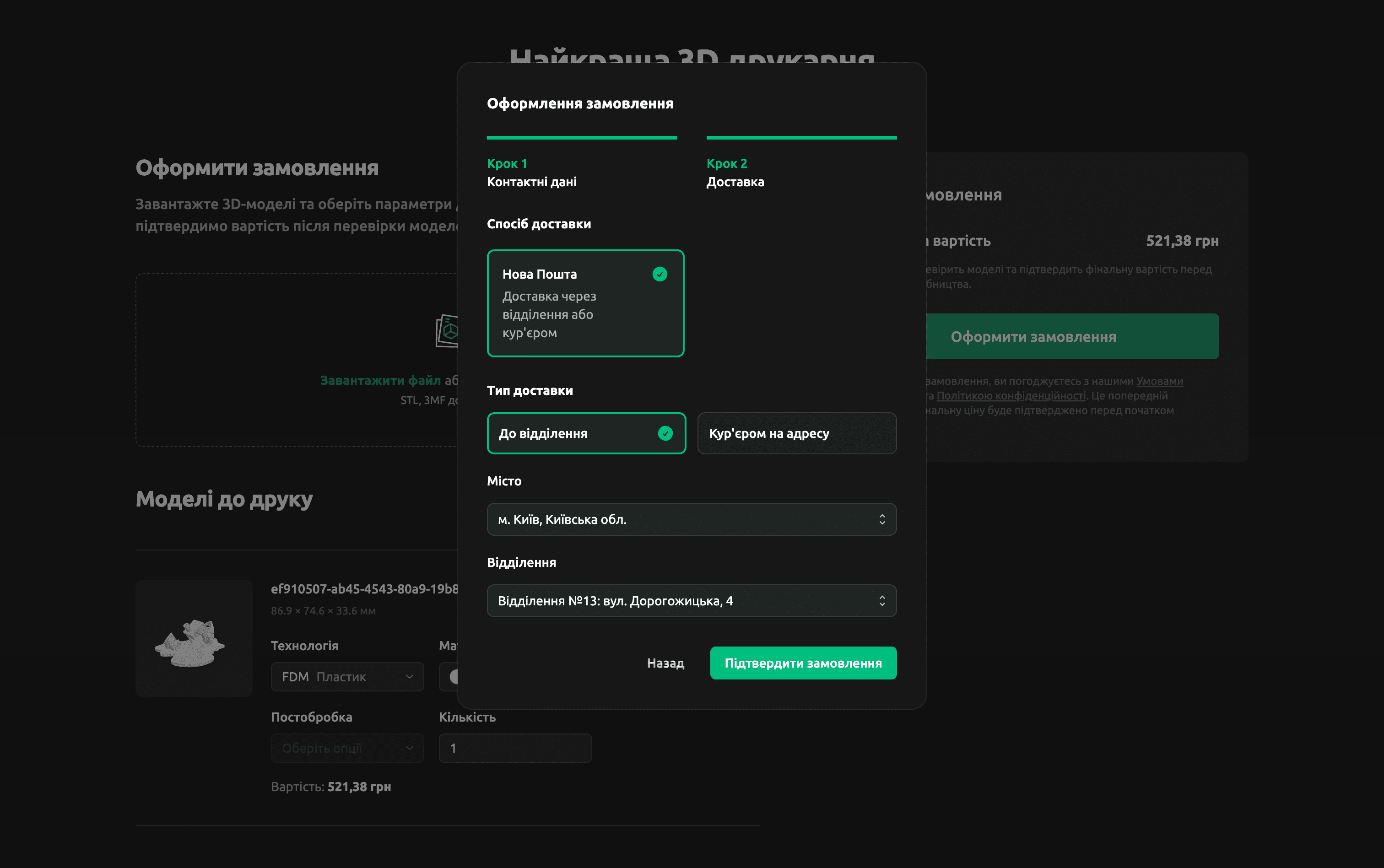1384x868 pixels.
Task: Click the Назад button
Action: (665, 663)
